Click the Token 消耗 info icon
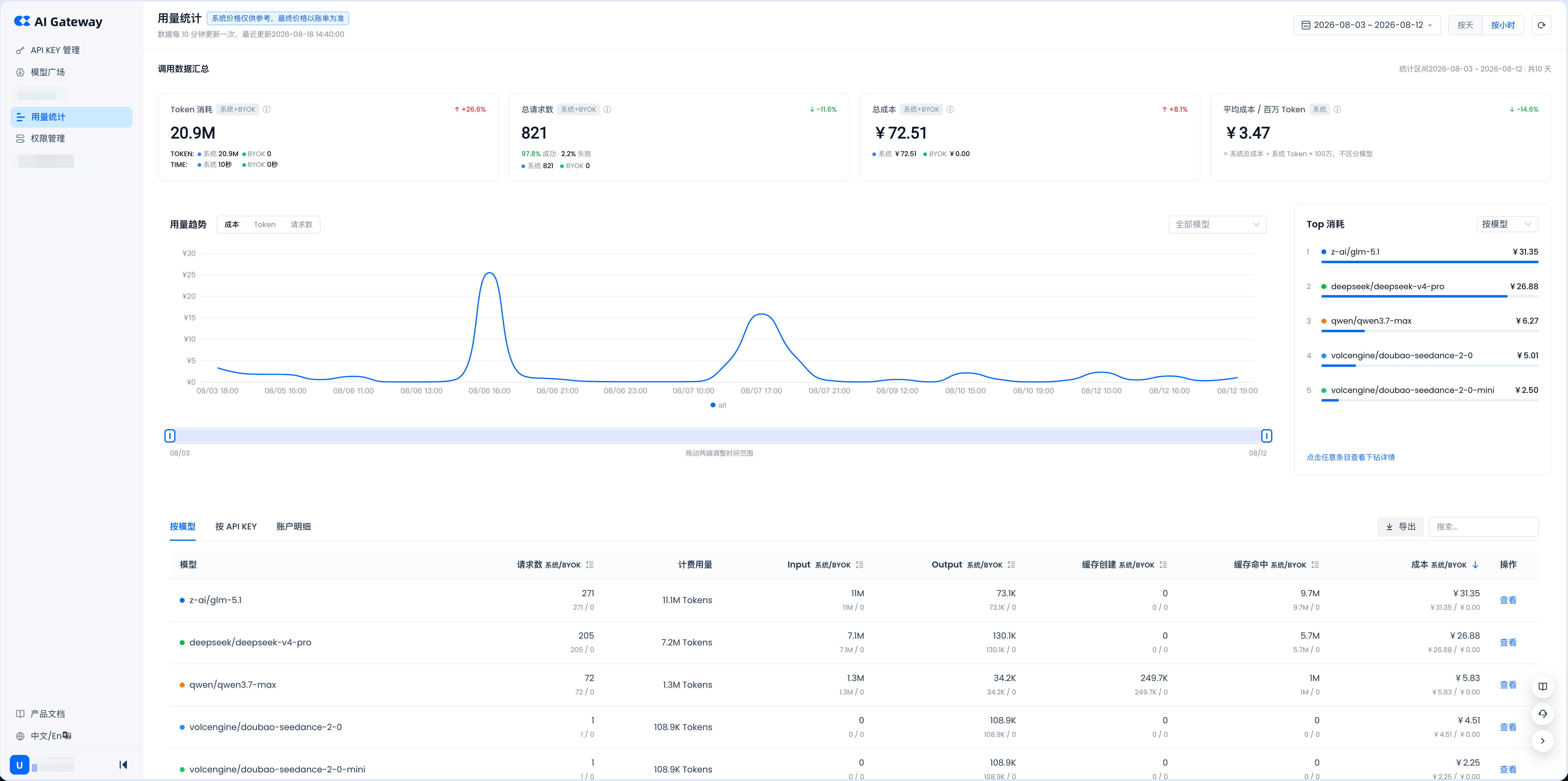This screenshot has height=781, width=1568. pos(267,110)
